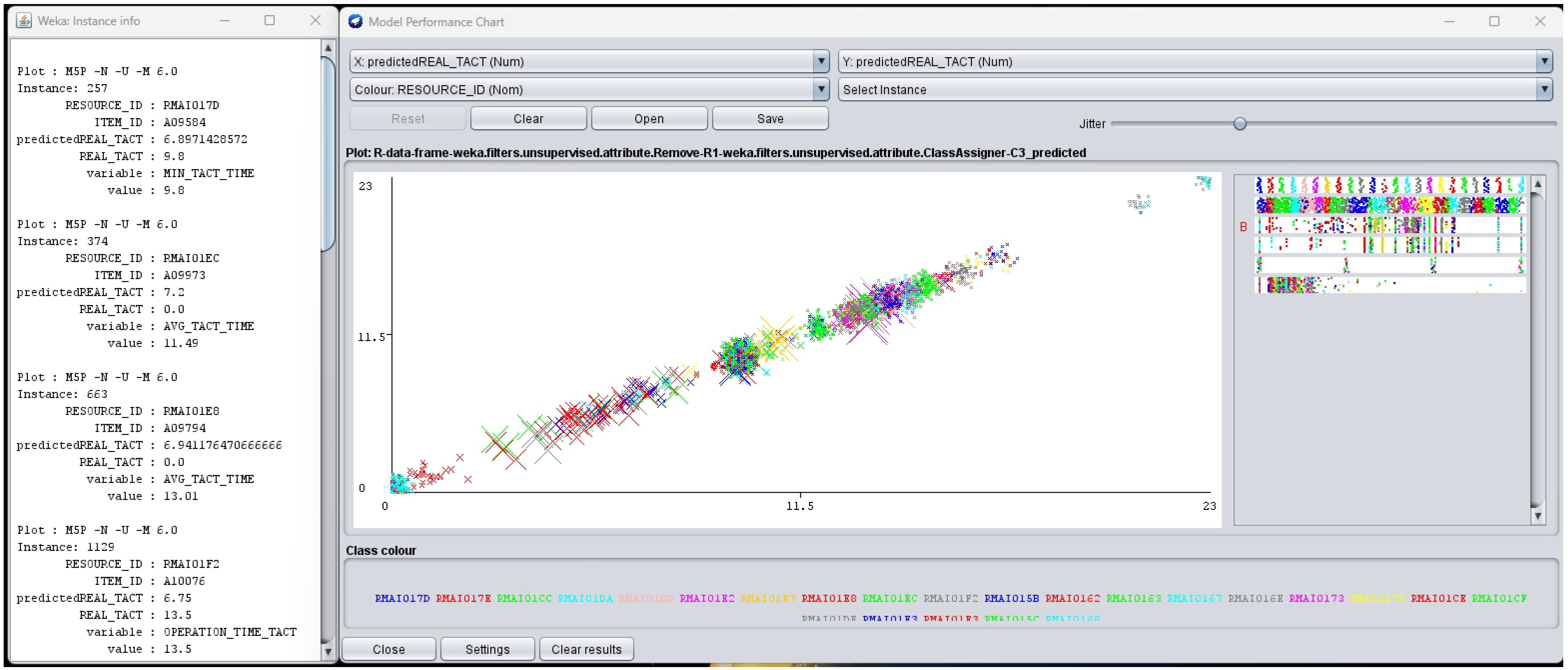Change colour of class label RMAI01DD
The height and width of the screenshot is (670, 1568).
(646, 598)
